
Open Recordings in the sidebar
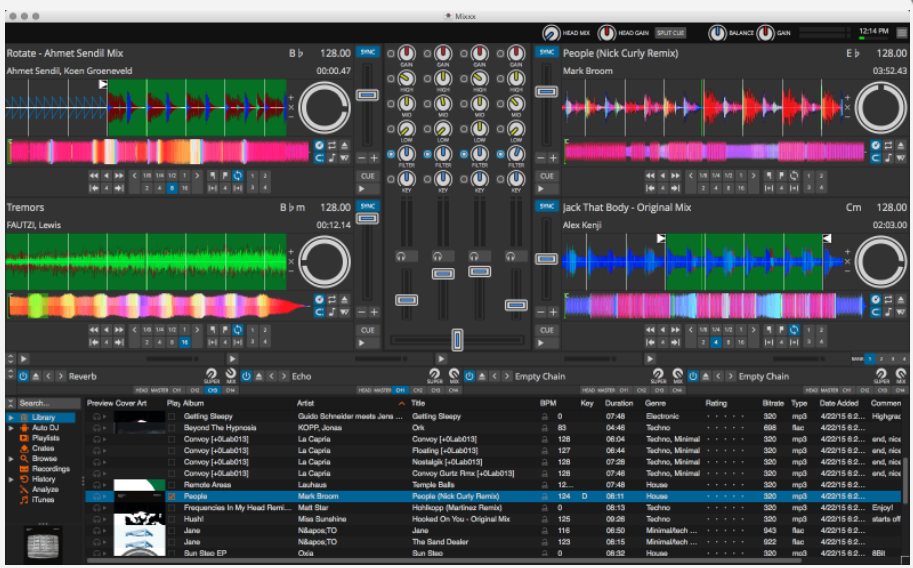(51, 468)
